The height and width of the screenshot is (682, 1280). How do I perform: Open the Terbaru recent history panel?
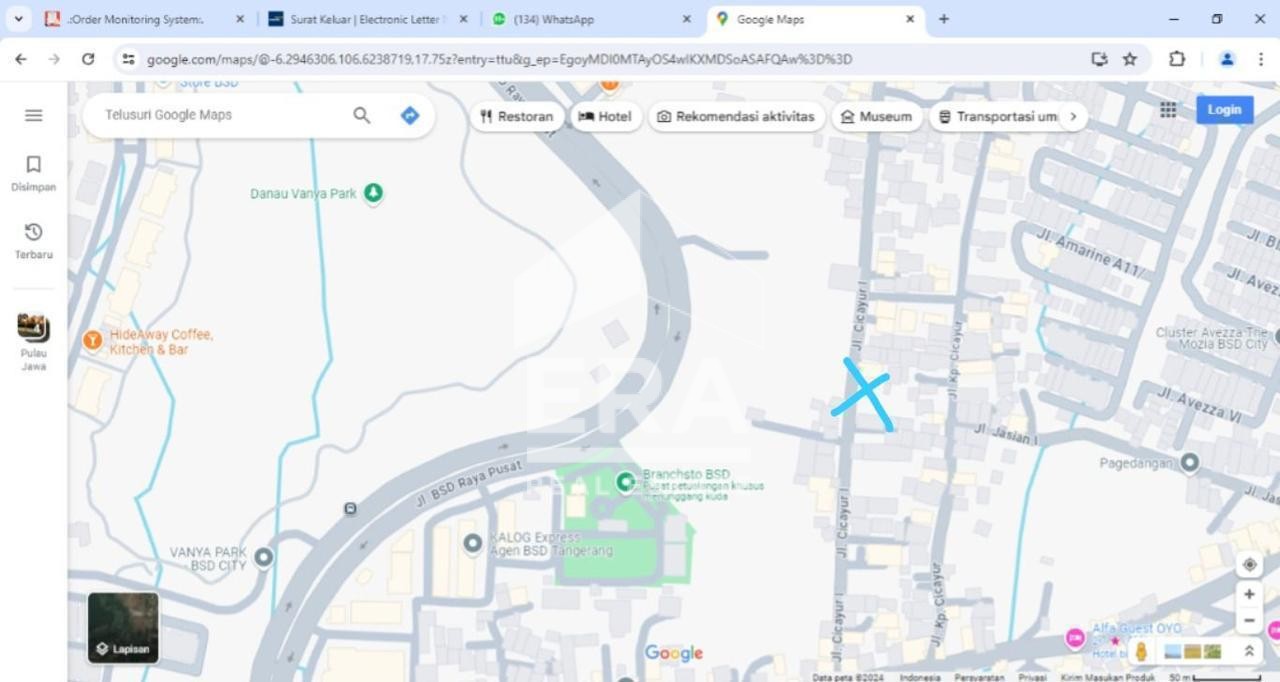point(33,240)
